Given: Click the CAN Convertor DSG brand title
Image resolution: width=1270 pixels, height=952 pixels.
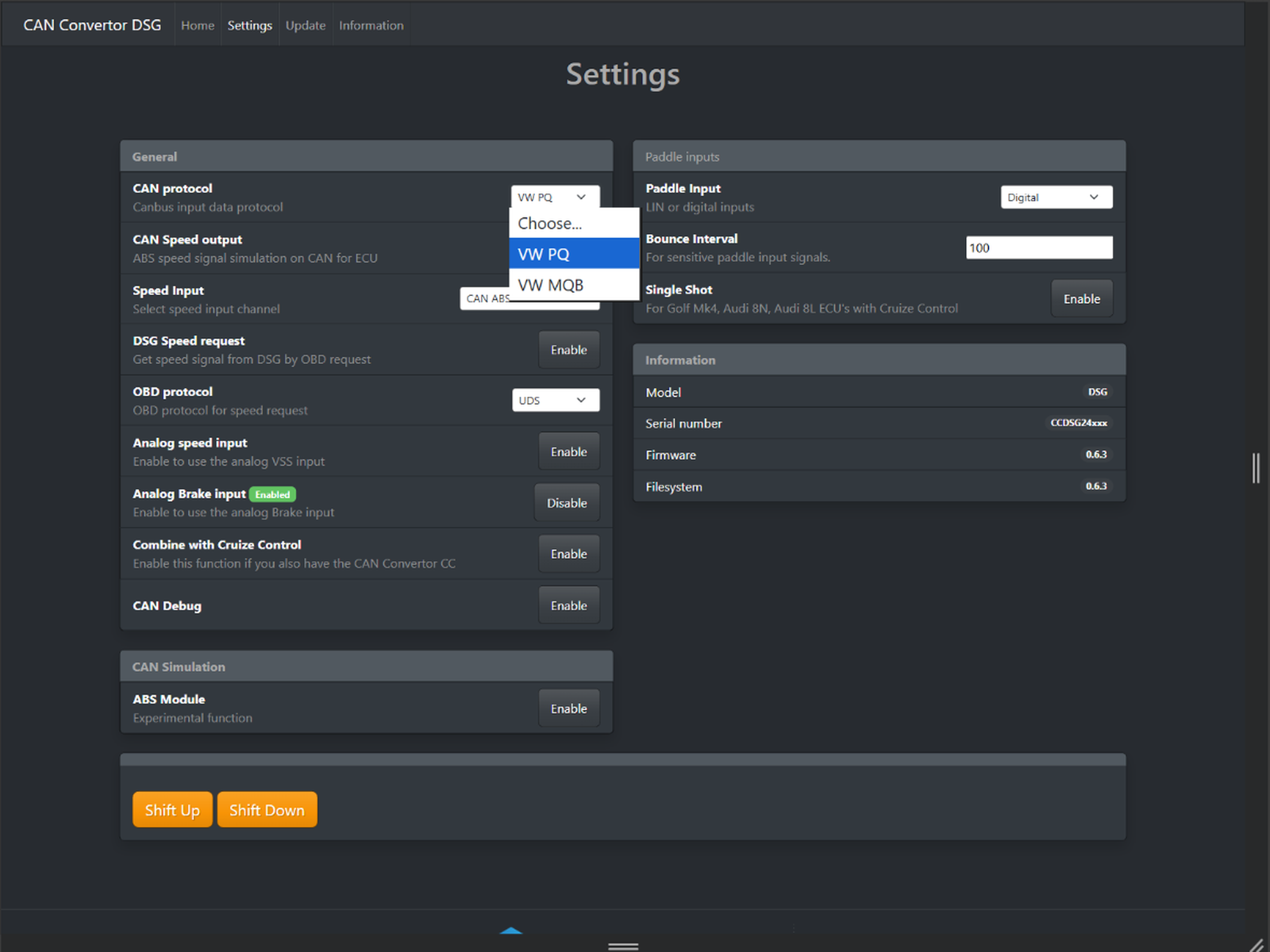Looking at the screenshot, I should pos(92,25).
